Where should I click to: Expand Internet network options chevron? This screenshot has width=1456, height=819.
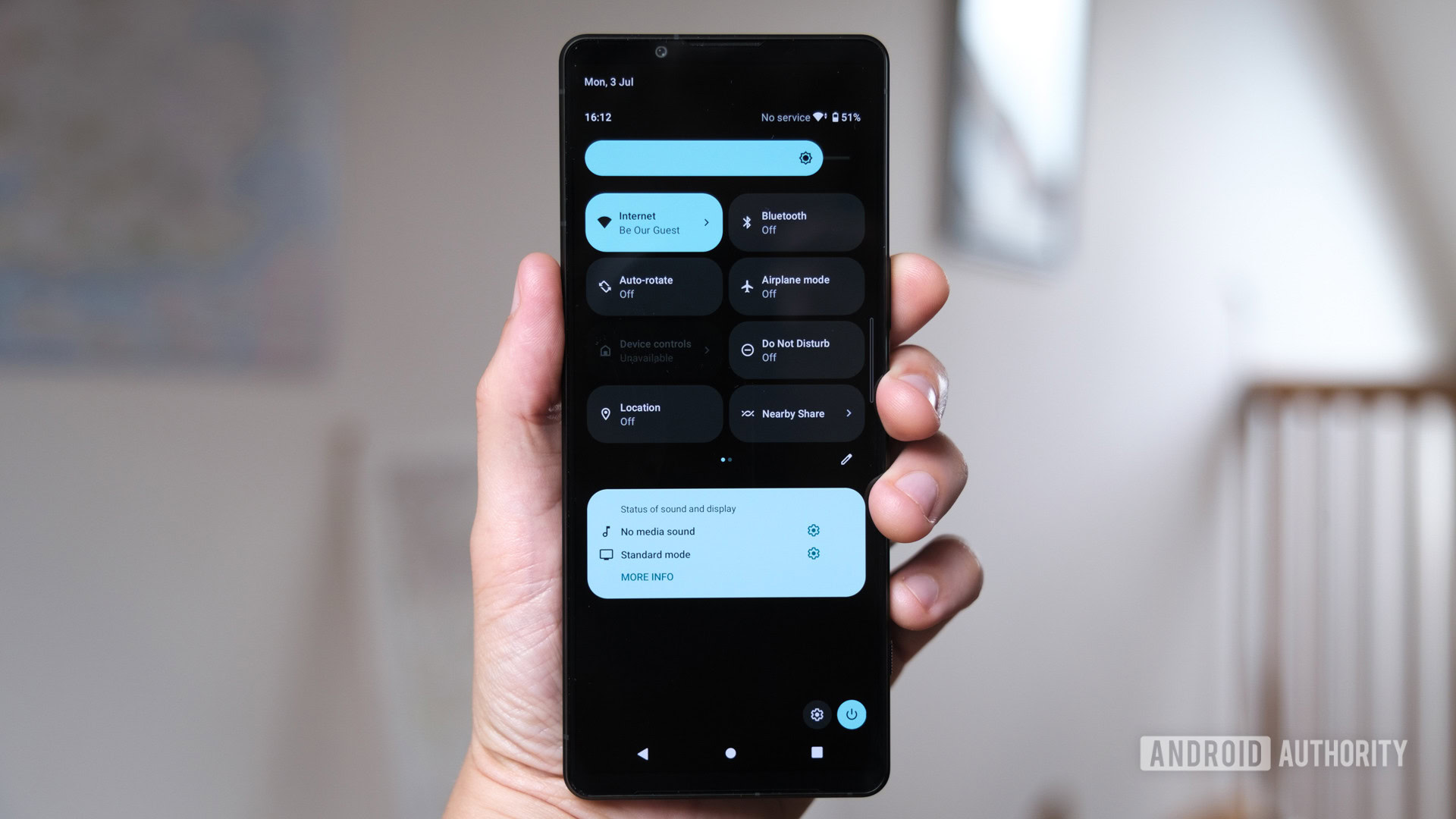pos(711,223)
